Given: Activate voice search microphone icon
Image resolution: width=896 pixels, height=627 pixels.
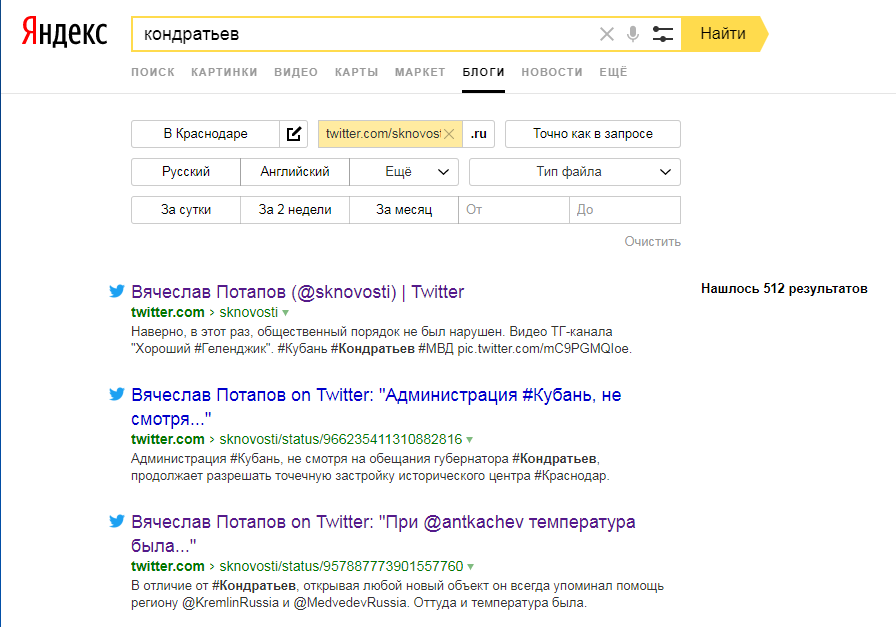Looking at the screenshot, I should pos(633,34).
